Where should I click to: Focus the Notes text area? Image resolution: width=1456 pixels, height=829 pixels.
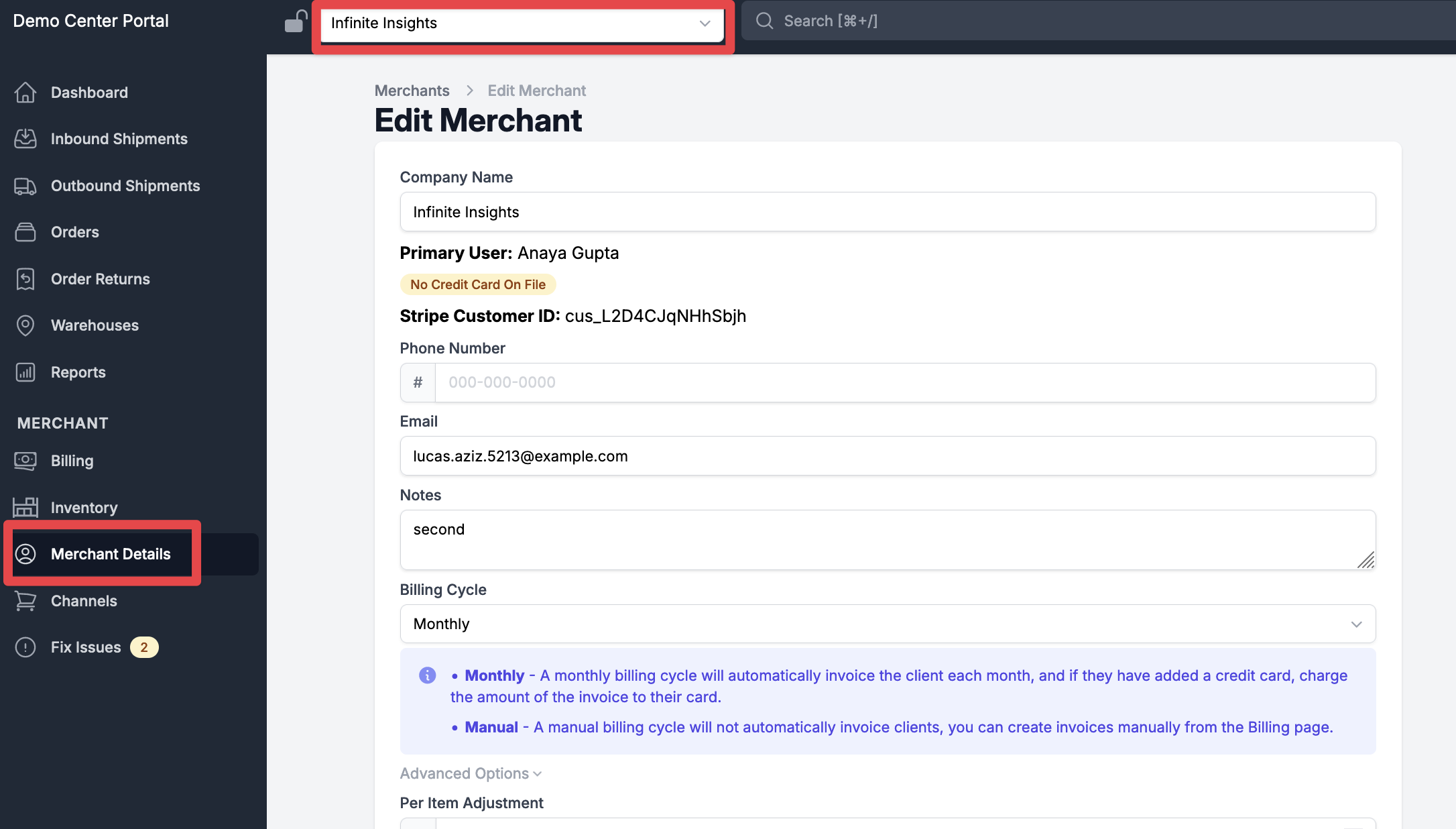[888, 540]
